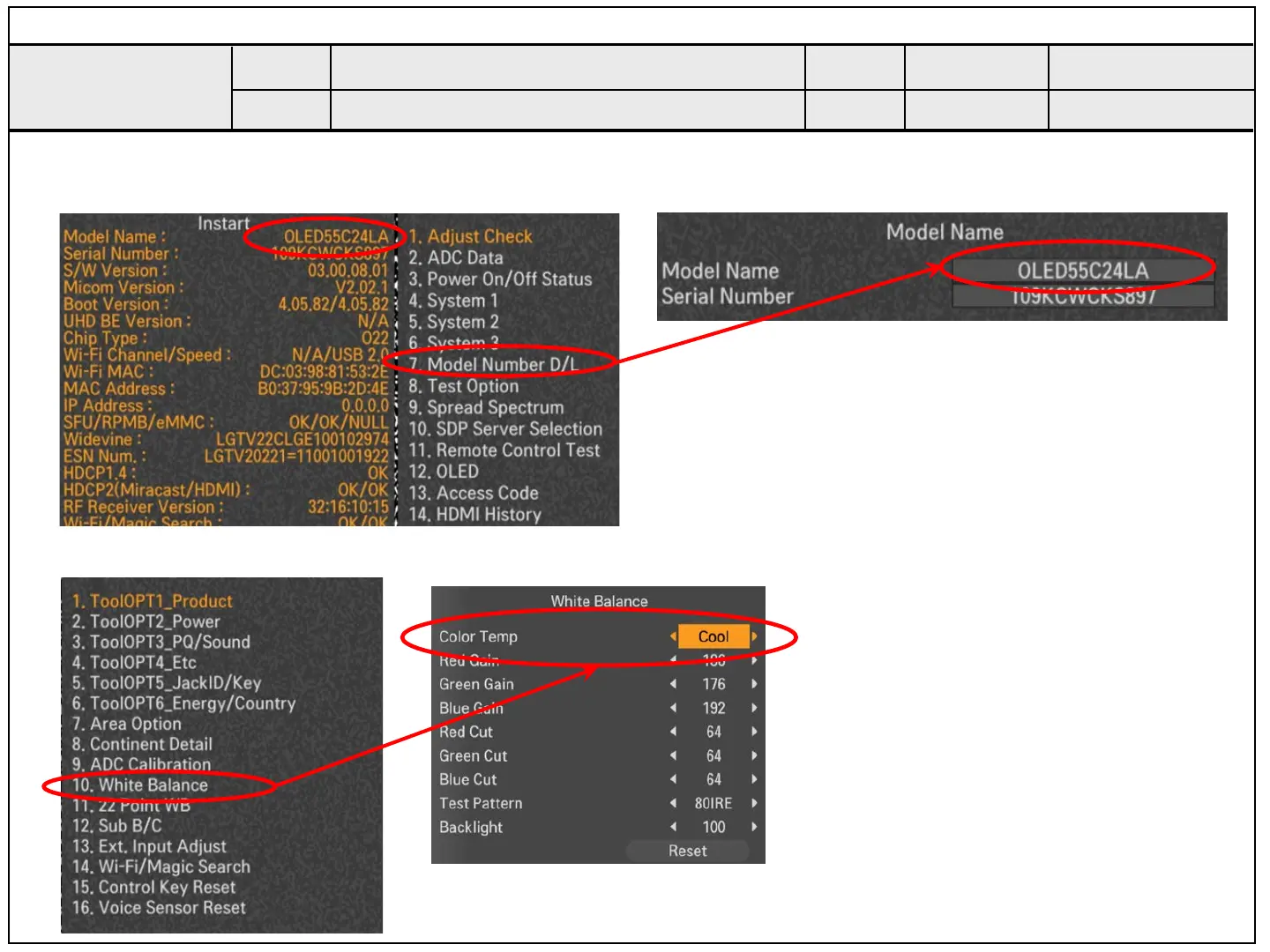Select 1. ToolOPT1_Product
This screenshot has width=1270, height=952.
(152, 601)
